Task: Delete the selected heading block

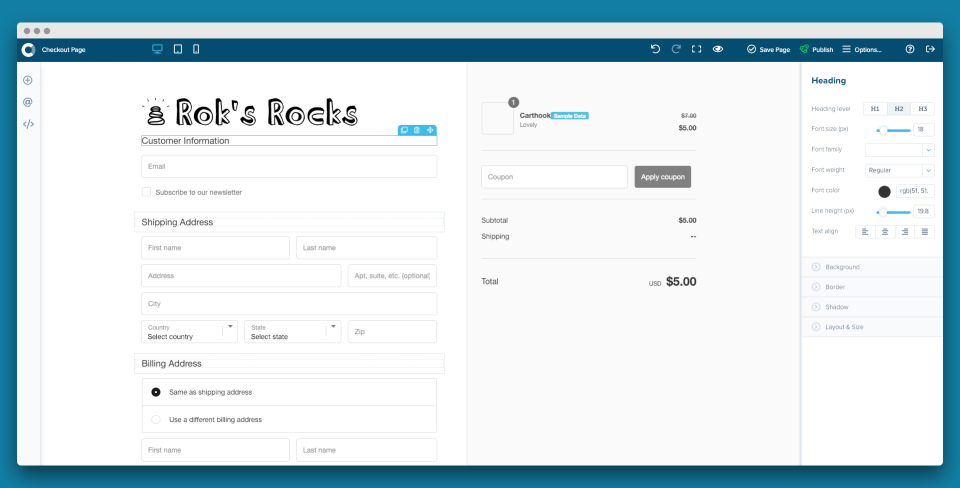Action: (417, 130)
